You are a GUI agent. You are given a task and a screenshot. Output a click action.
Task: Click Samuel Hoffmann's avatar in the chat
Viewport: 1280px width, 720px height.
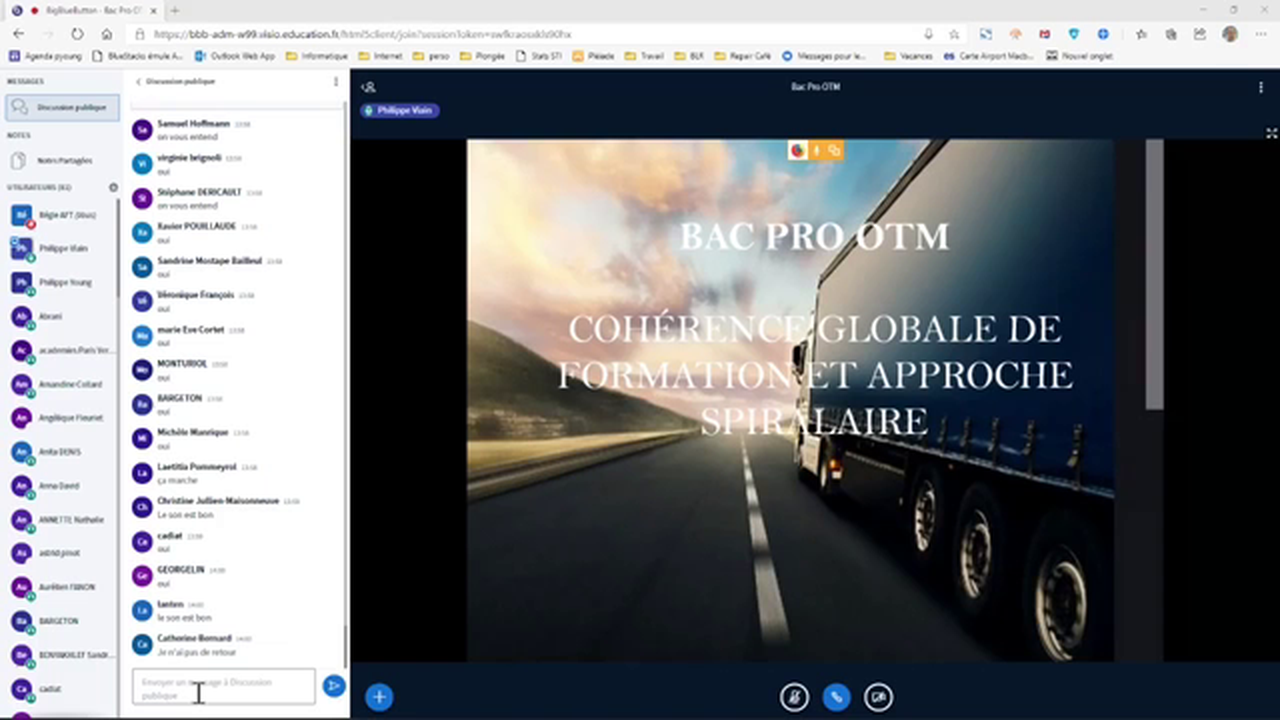pyautogui.click(x=141, y=129)
